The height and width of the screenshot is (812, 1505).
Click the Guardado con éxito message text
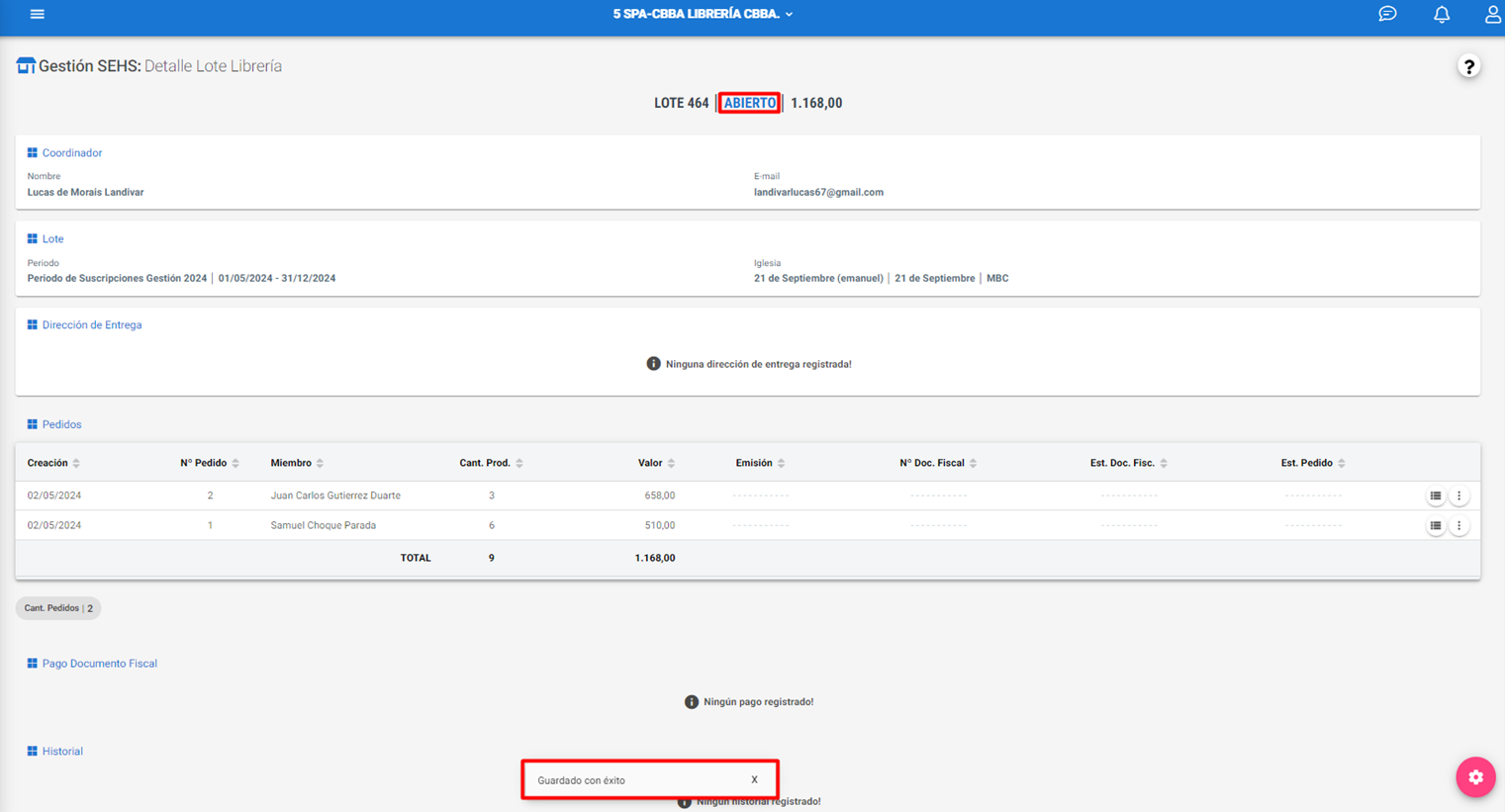[581, 780]
